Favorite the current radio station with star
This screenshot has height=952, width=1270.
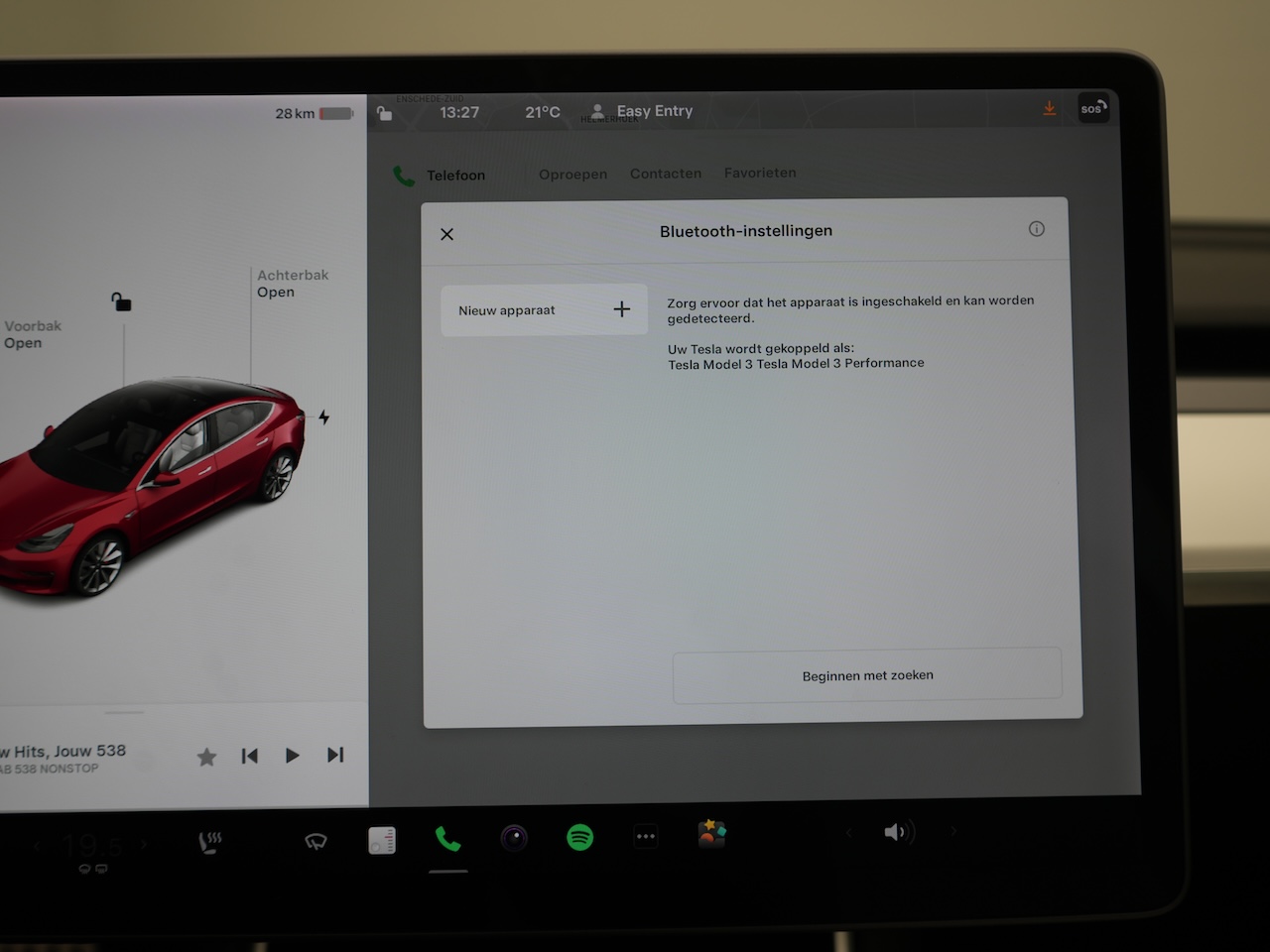tap(206, 758)
